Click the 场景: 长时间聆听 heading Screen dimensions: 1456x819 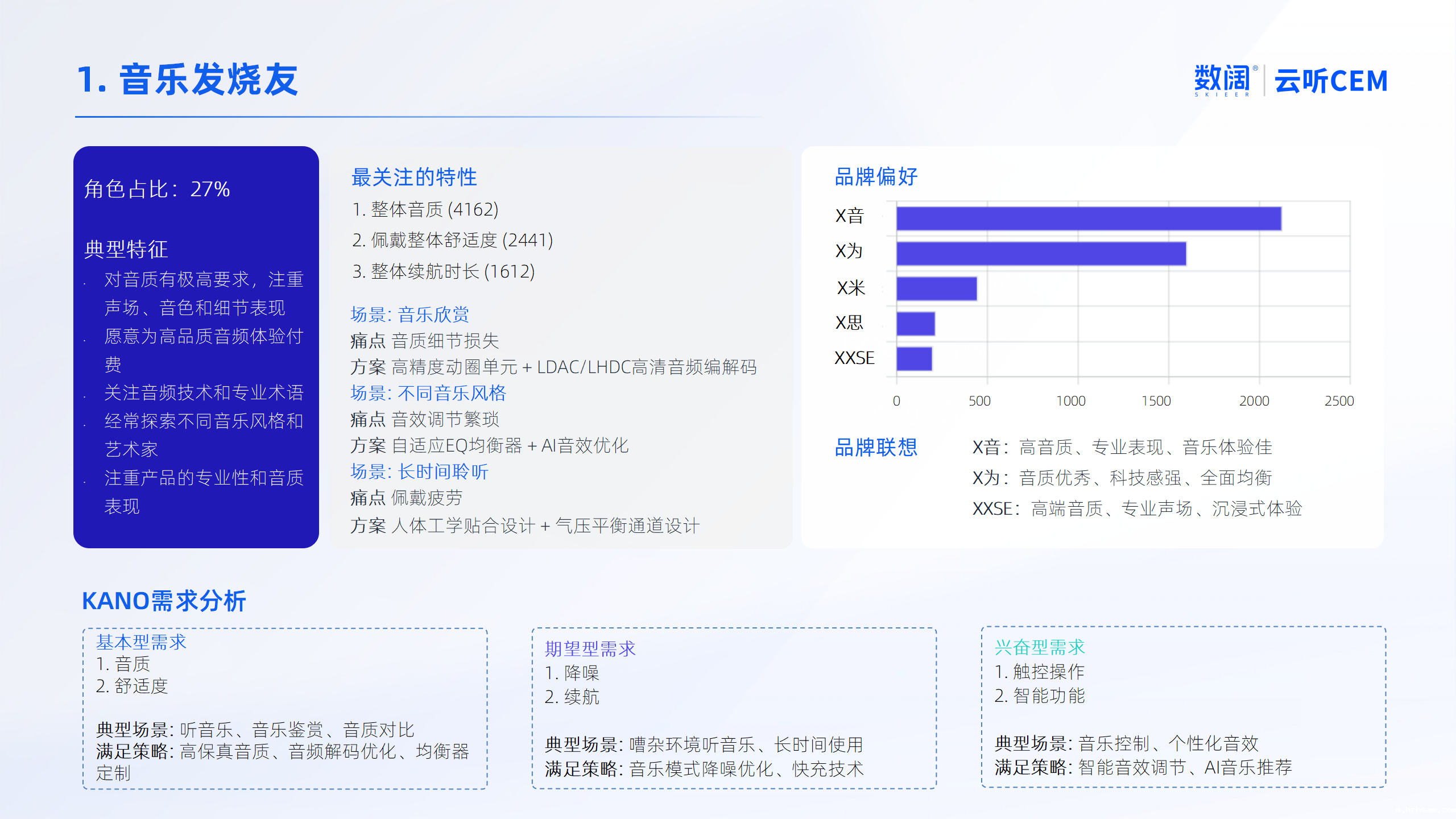click(419, 471)
